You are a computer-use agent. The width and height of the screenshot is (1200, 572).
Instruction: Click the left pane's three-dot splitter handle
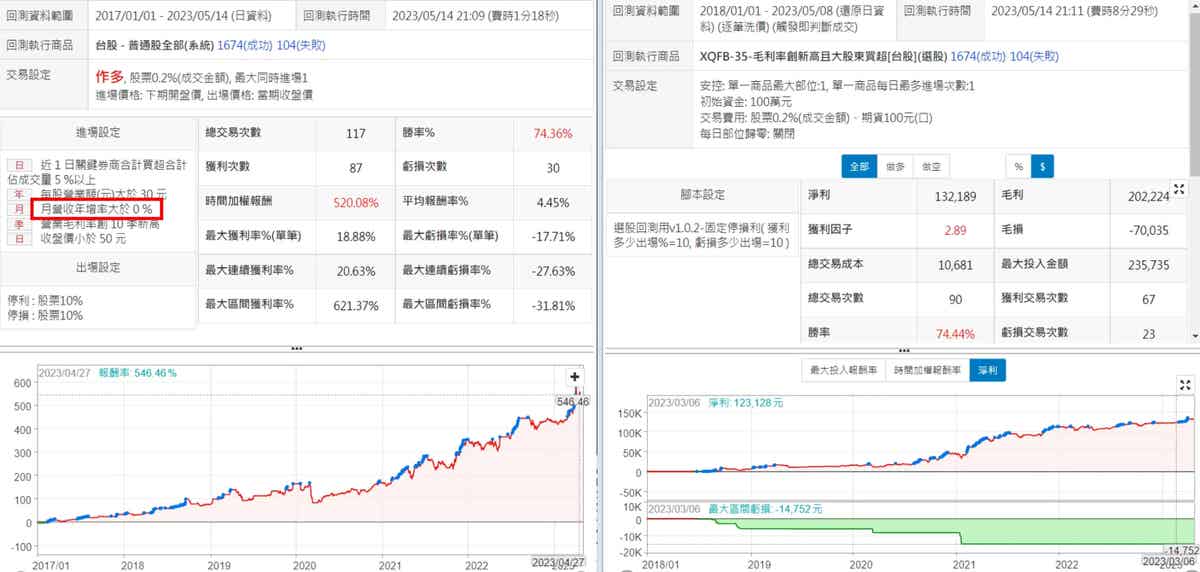(296, 348)
